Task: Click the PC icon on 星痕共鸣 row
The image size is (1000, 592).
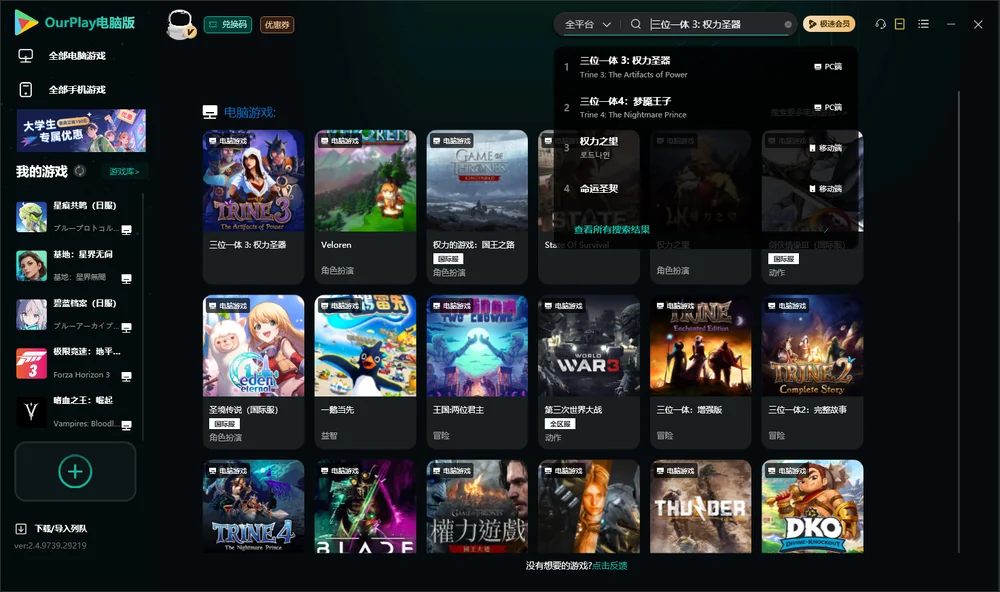Action: tap(126, 230)
